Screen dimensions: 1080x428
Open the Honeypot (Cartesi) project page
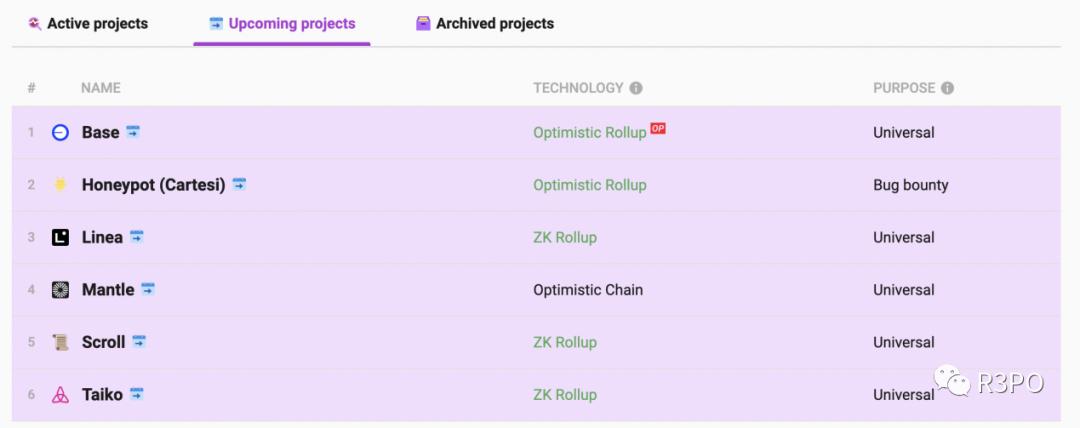[153, 185]
